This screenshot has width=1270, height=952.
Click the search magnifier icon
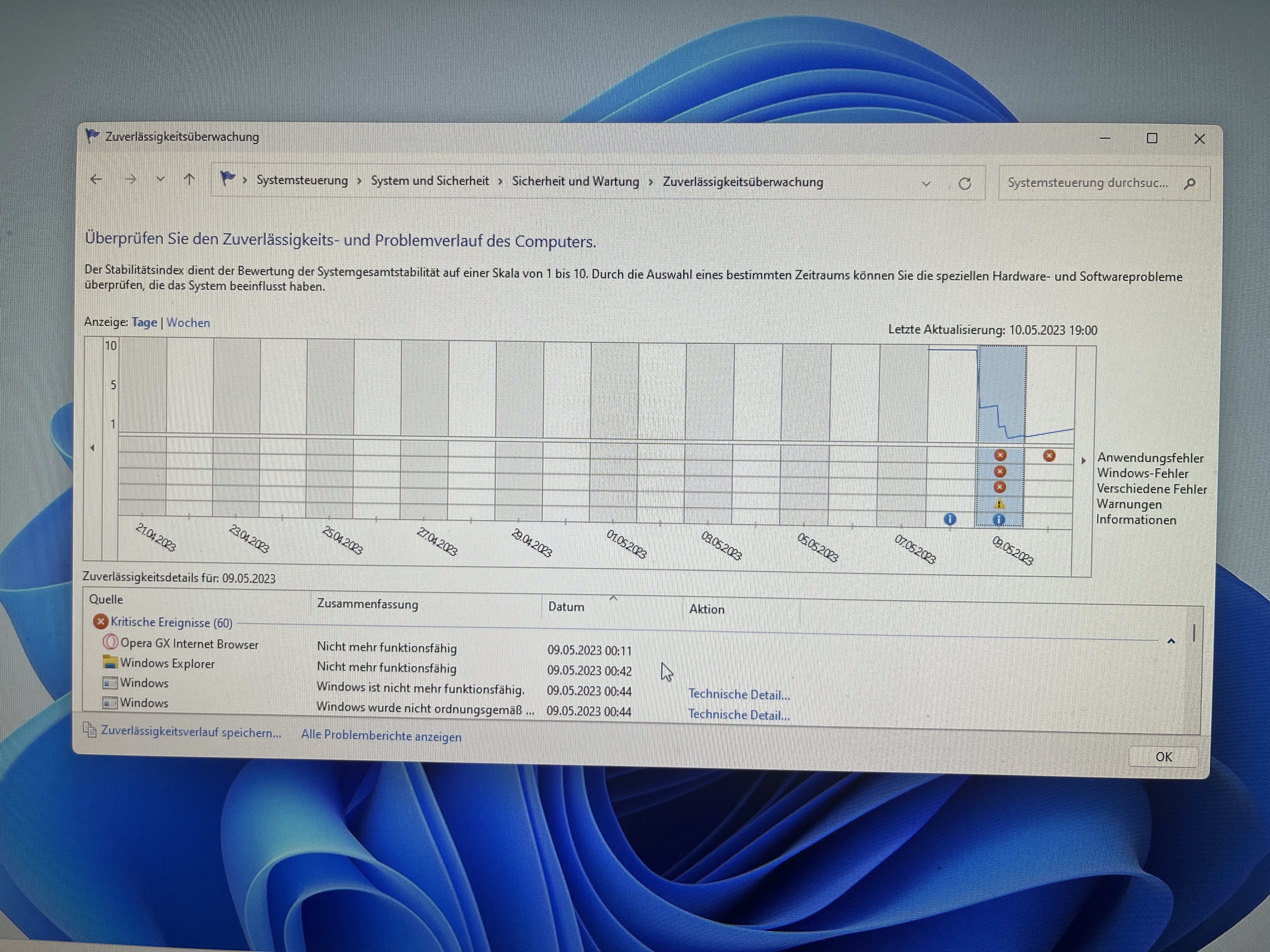pyautogui.click(x=1190, y=184)
